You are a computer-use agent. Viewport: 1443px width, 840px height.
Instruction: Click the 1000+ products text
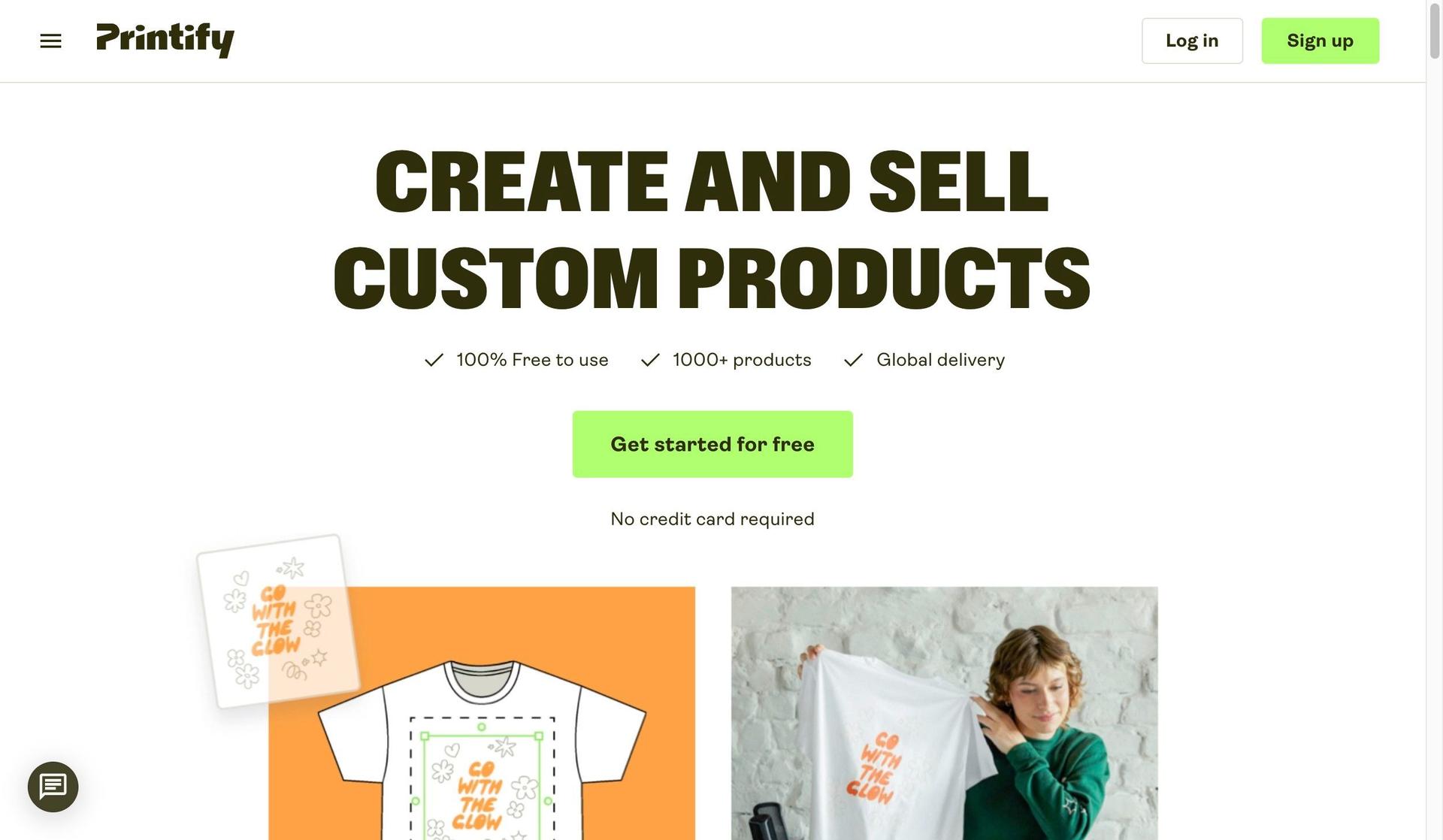(x=742, y=360)
